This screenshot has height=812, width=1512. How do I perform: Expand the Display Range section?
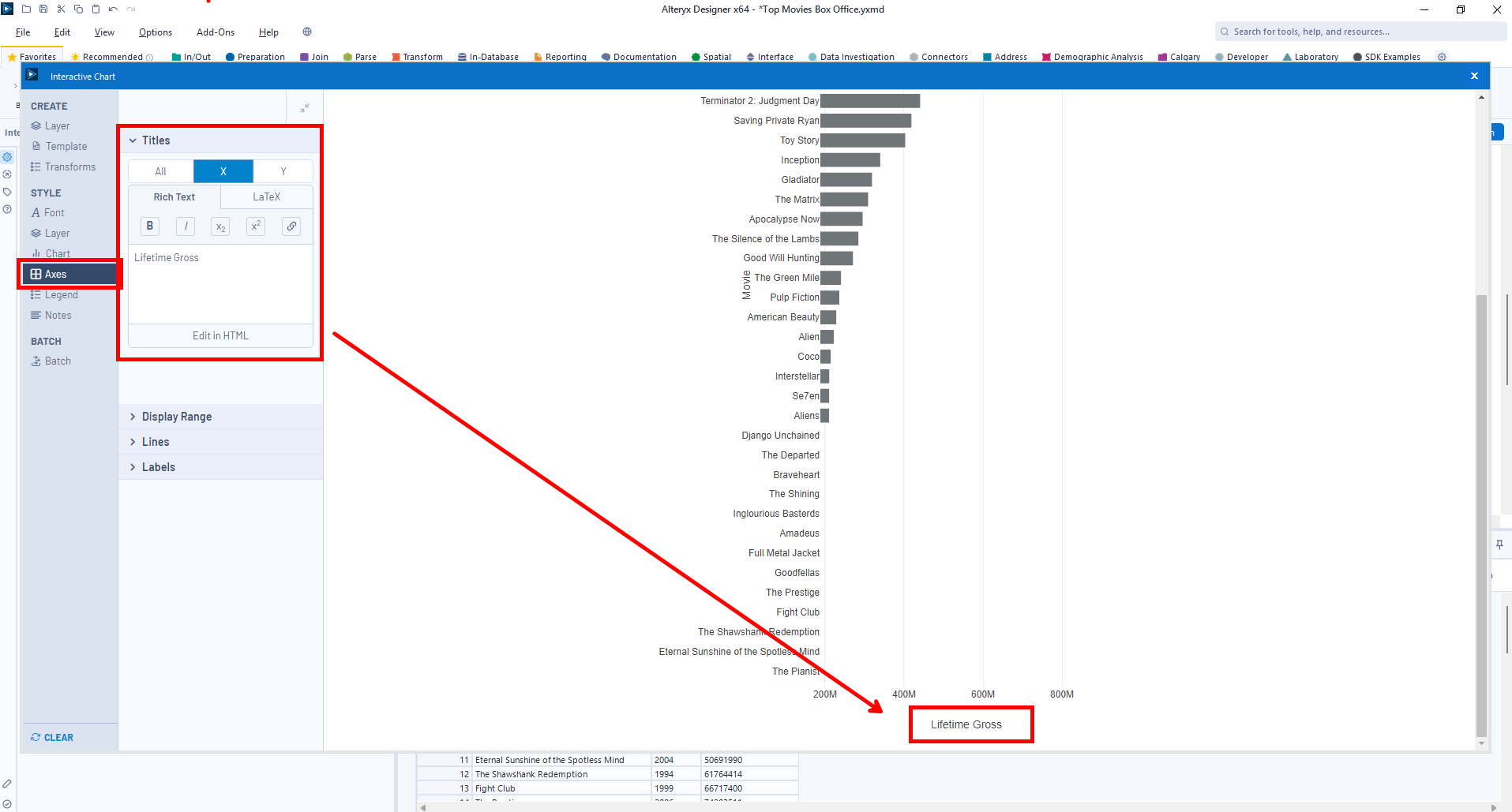[177, 417]
